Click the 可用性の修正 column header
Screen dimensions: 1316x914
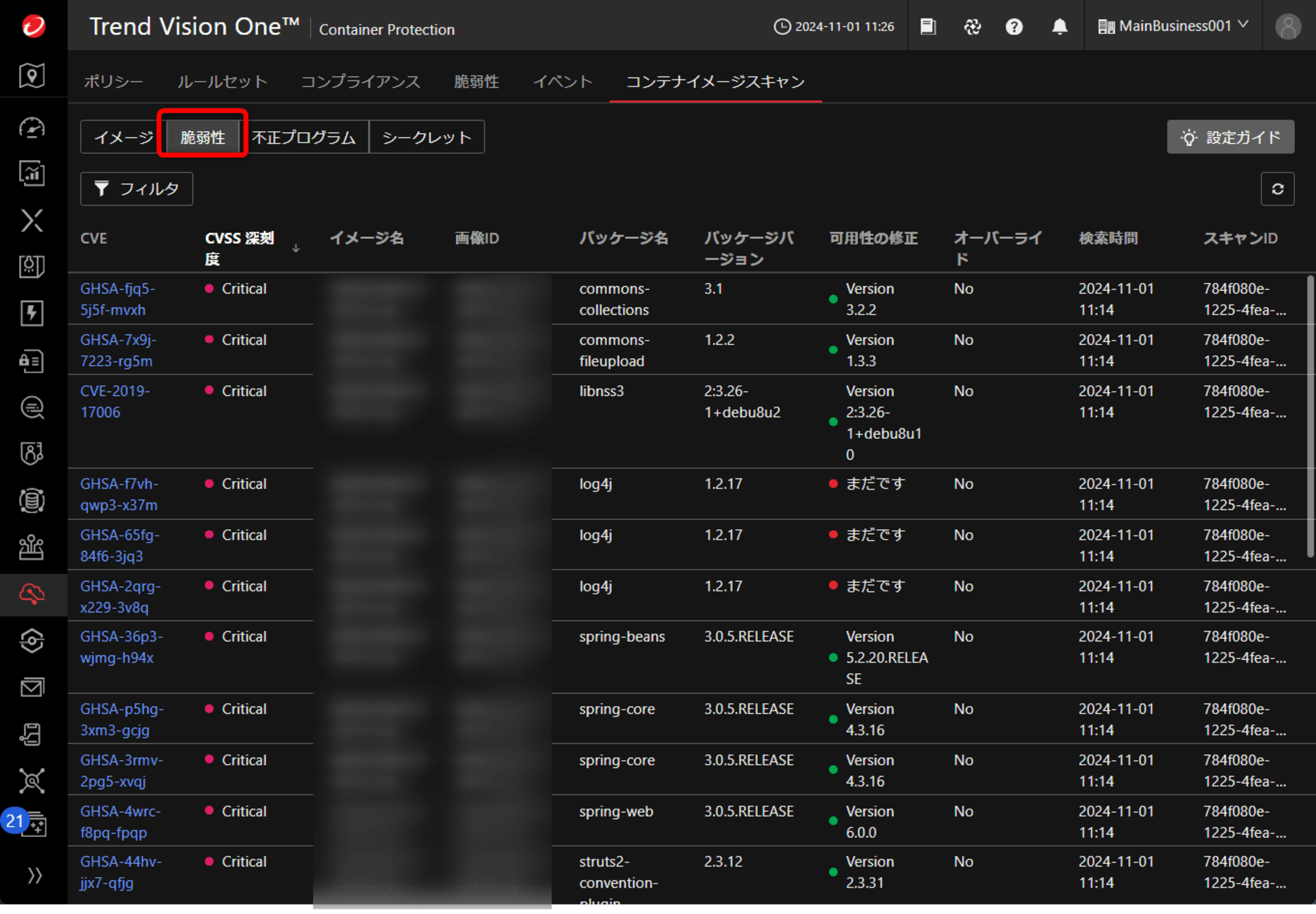pyautogui.click(x=874, y=238)
